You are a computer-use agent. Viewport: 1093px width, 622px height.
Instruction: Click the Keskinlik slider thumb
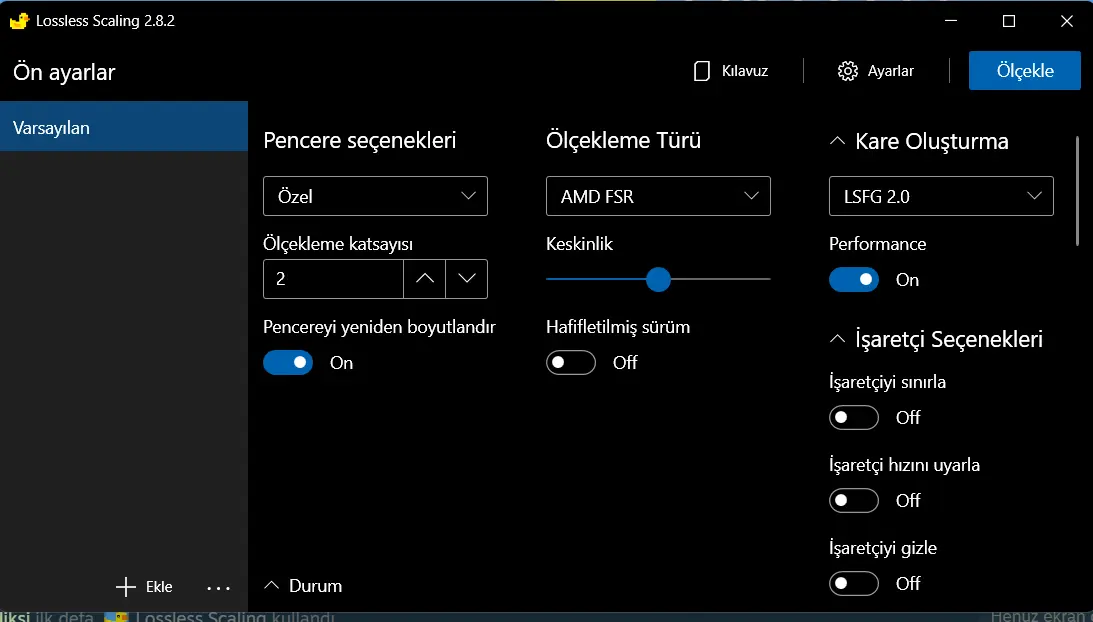(x=658, y=279)
